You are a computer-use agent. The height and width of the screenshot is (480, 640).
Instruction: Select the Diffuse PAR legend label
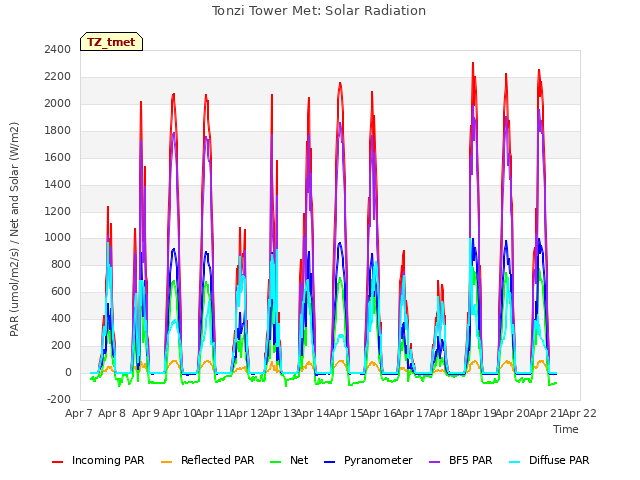tap(559, 460)
